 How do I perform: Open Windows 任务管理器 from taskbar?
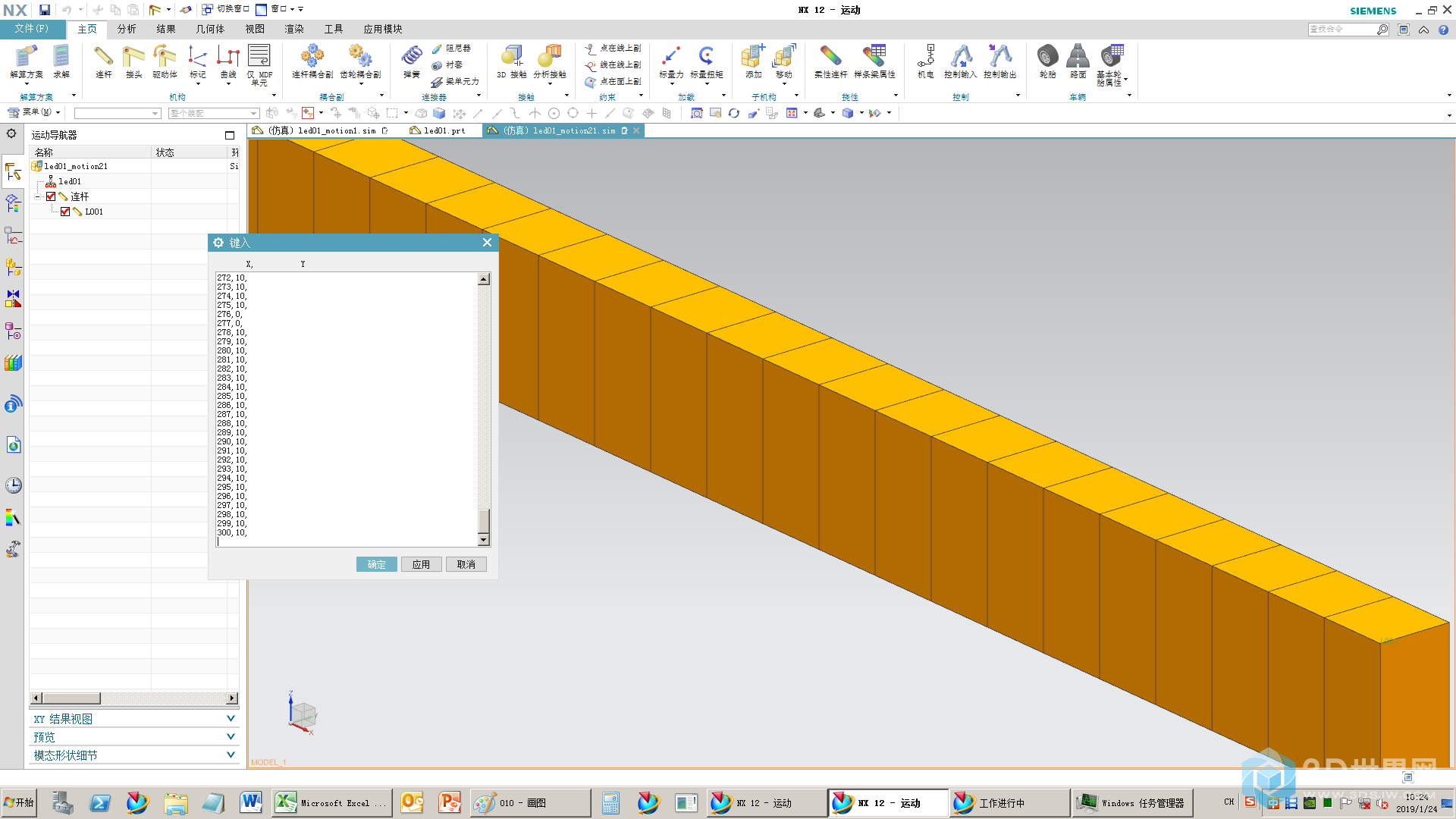pyautogui.click(x=1133, y=803)
